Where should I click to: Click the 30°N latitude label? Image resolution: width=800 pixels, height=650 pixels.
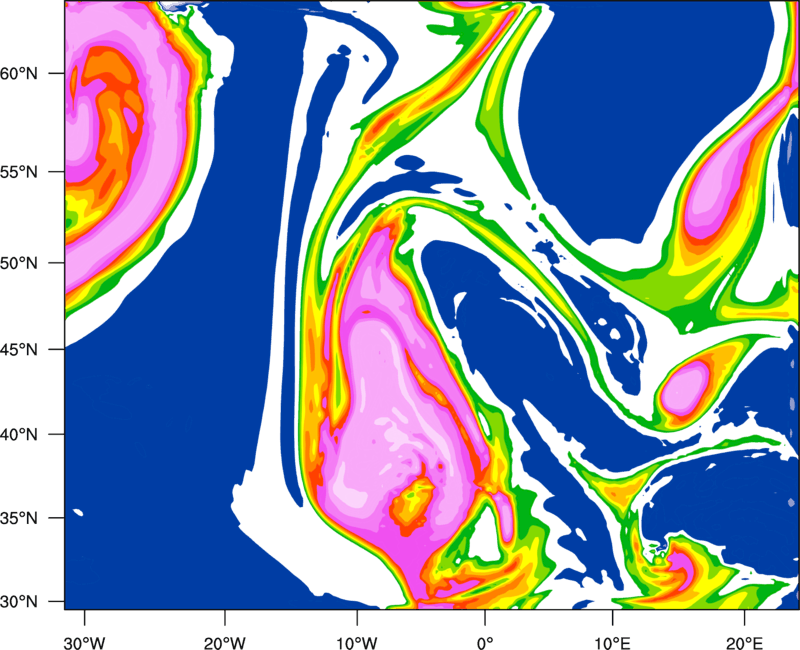[x=19, y=602]
